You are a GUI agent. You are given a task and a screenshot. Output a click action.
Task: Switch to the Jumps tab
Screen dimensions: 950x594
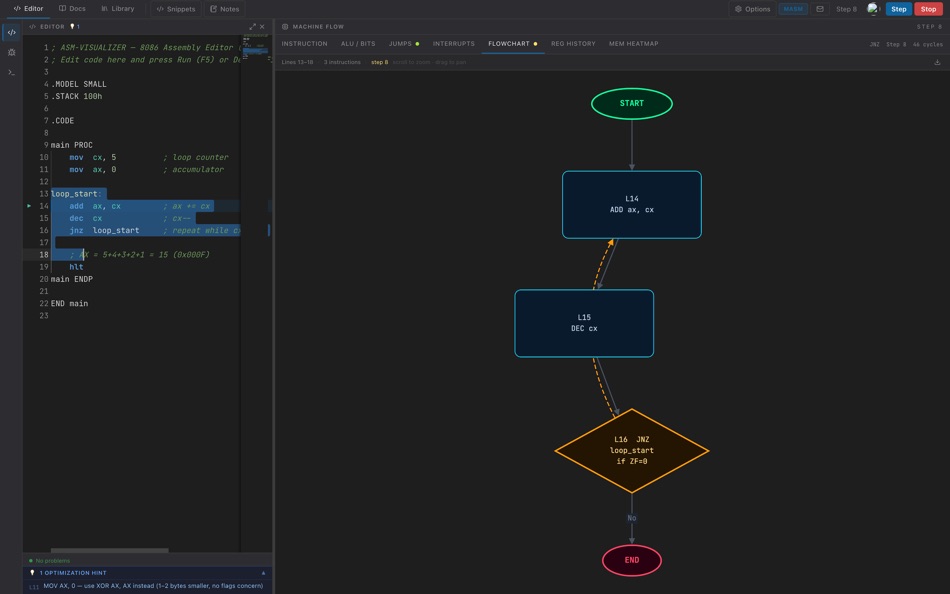click(x=404, y=44)
